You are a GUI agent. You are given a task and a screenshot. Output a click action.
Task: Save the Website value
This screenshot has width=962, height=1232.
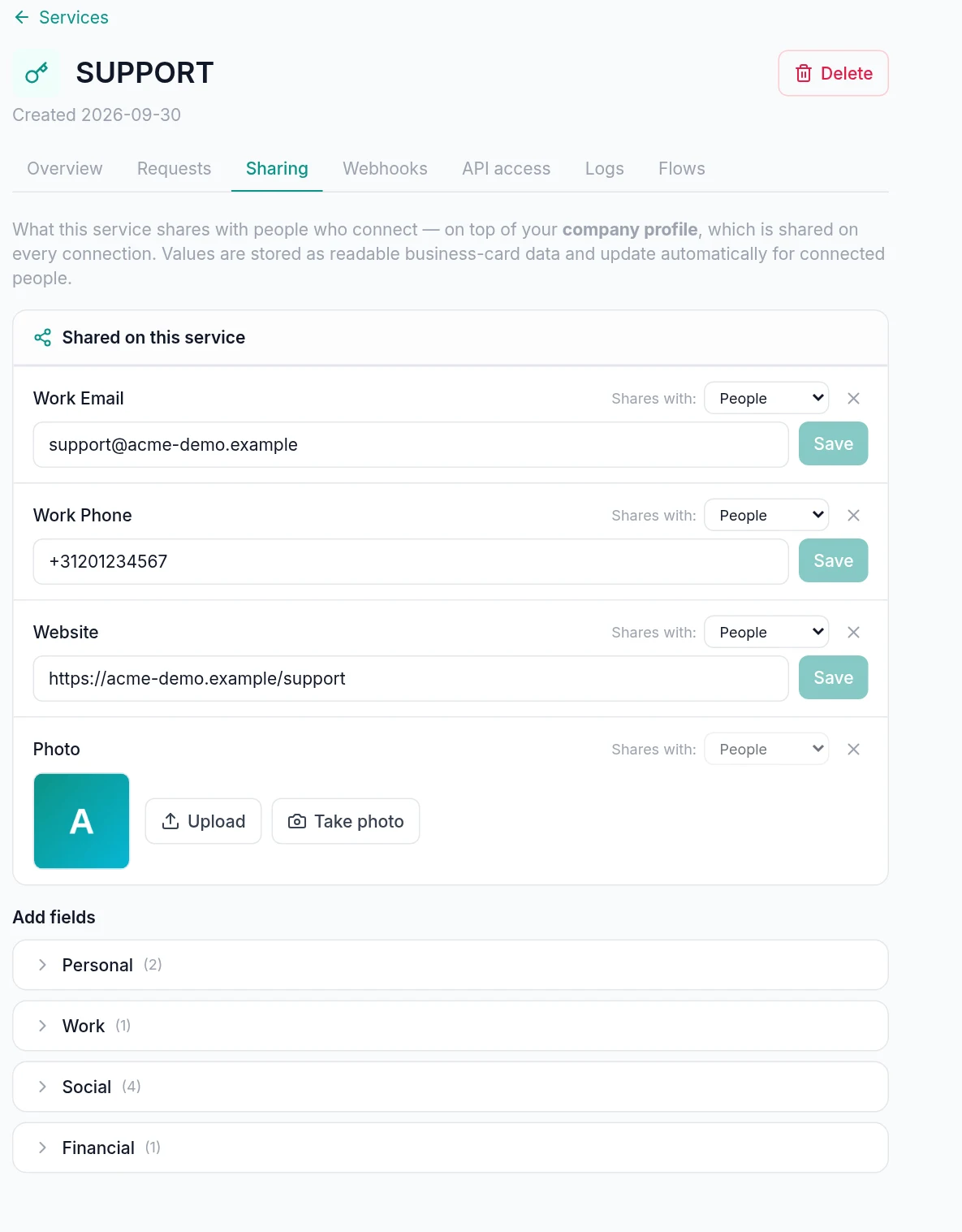(833, 677)
